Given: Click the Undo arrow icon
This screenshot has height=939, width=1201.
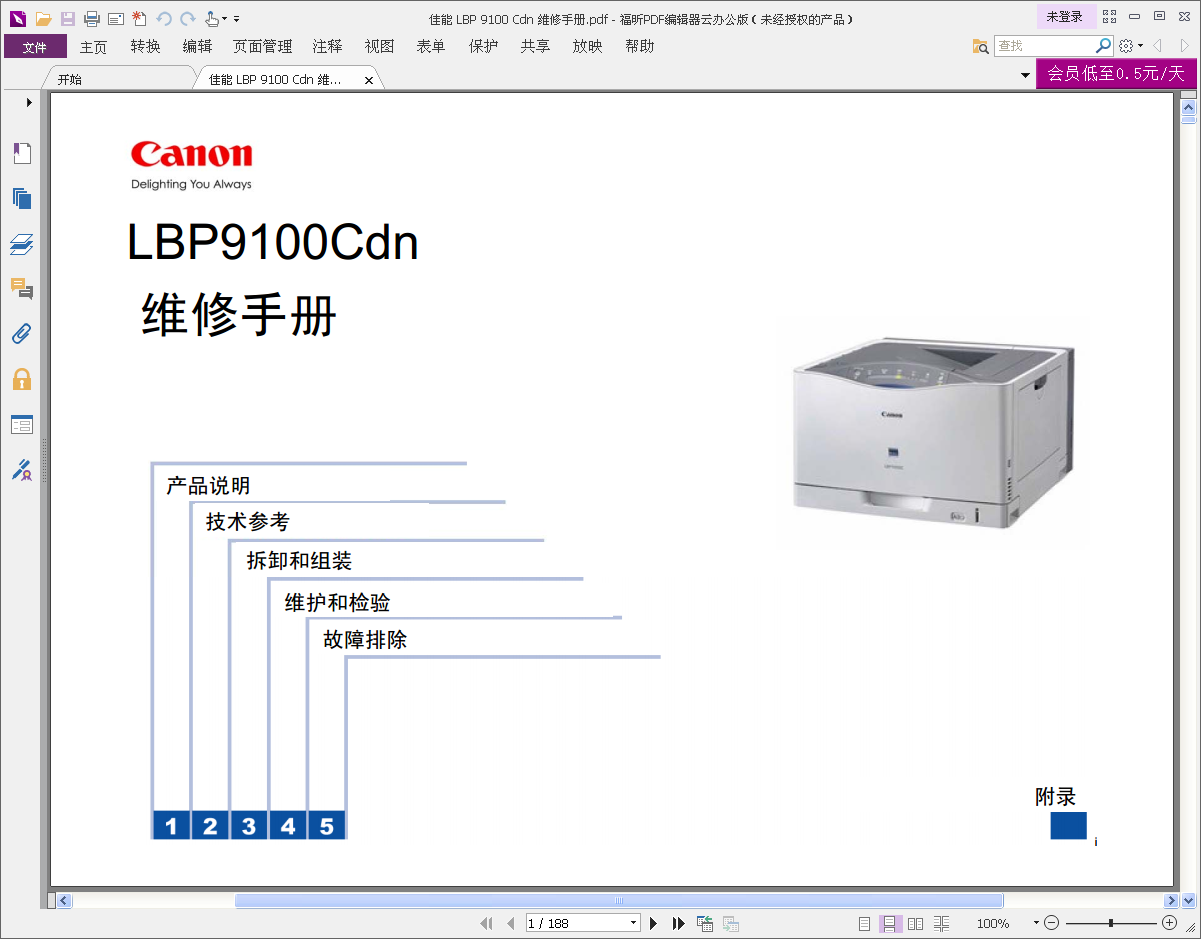Looking at the screenshot, I should pyautogui.click(x=164, y=18).
